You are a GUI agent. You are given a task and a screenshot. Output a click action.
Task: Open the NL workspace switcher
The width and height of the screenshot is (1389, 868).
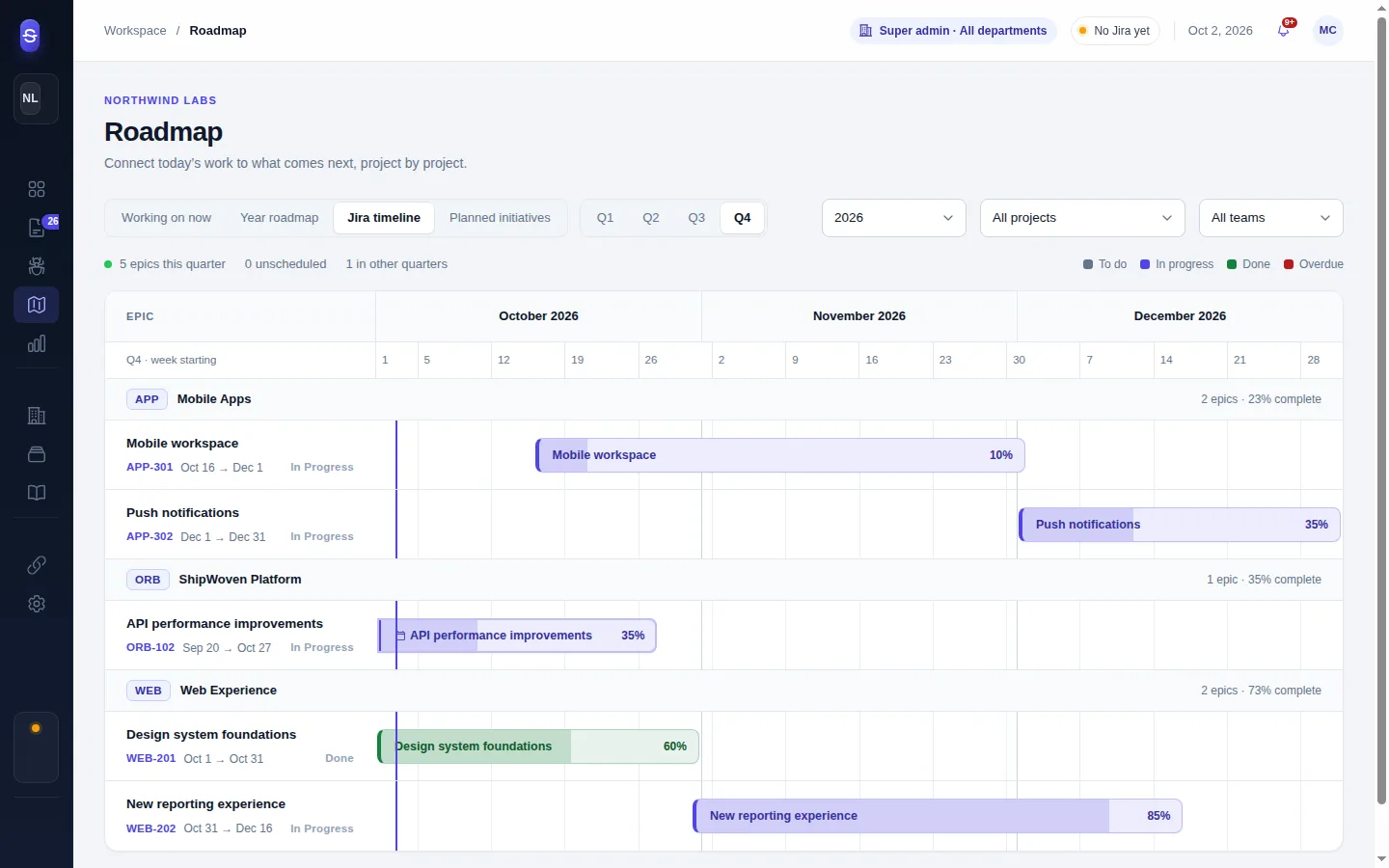[x=36, y=98]
